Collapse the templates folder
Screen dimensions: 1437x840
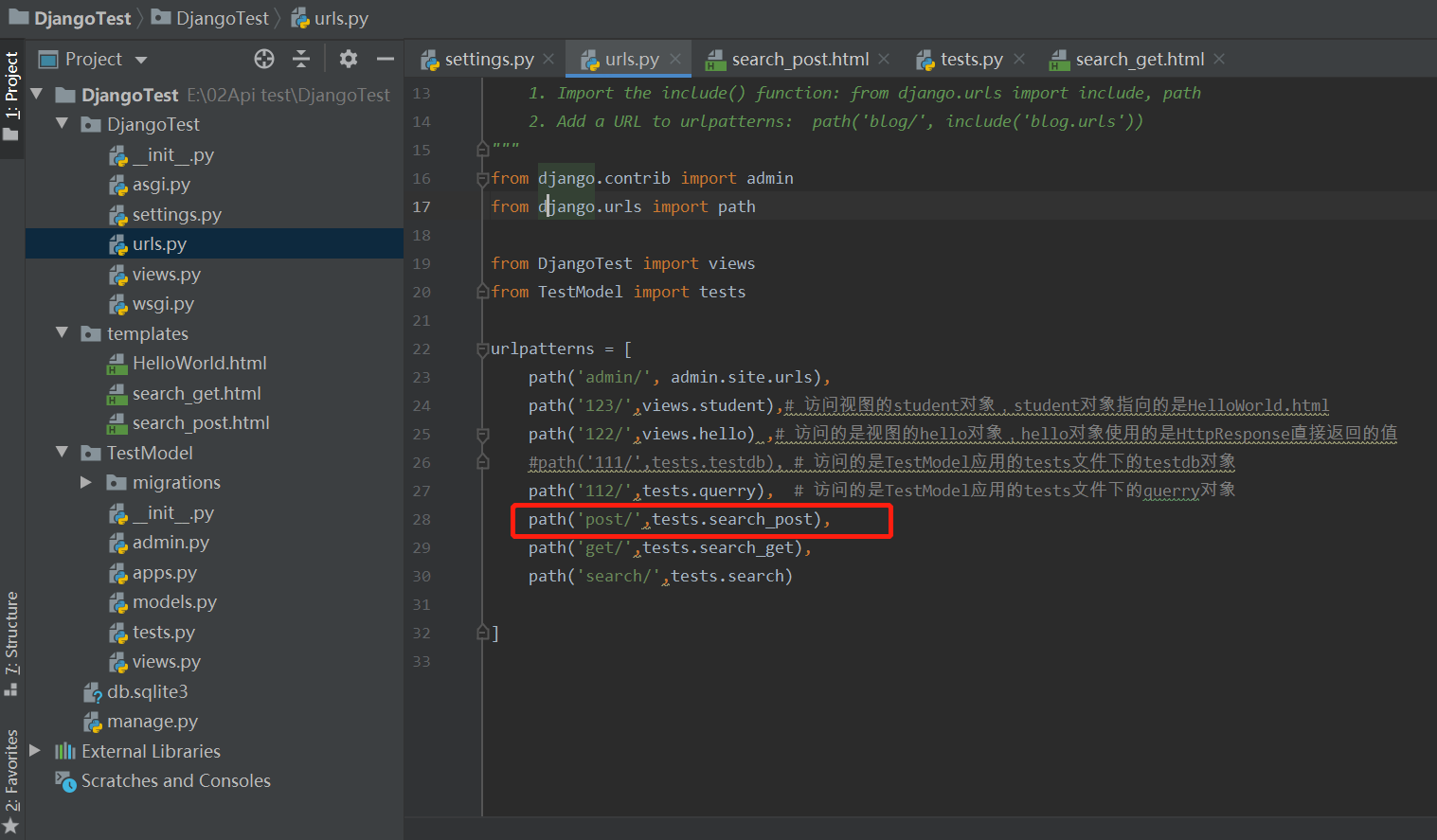(63, 332)
